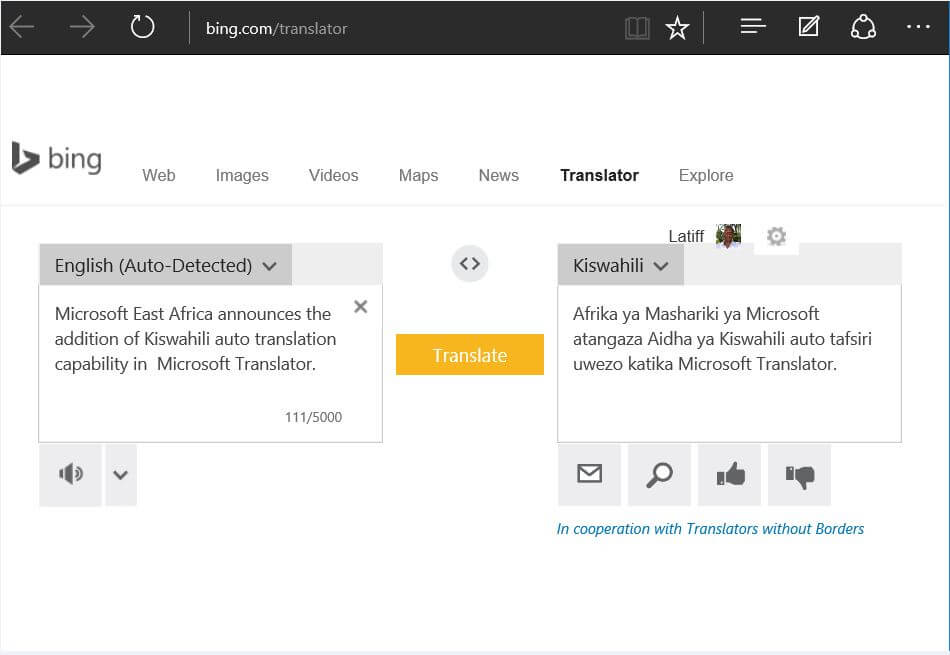Rate the translation with thumbs down

(x=799, y=474)
